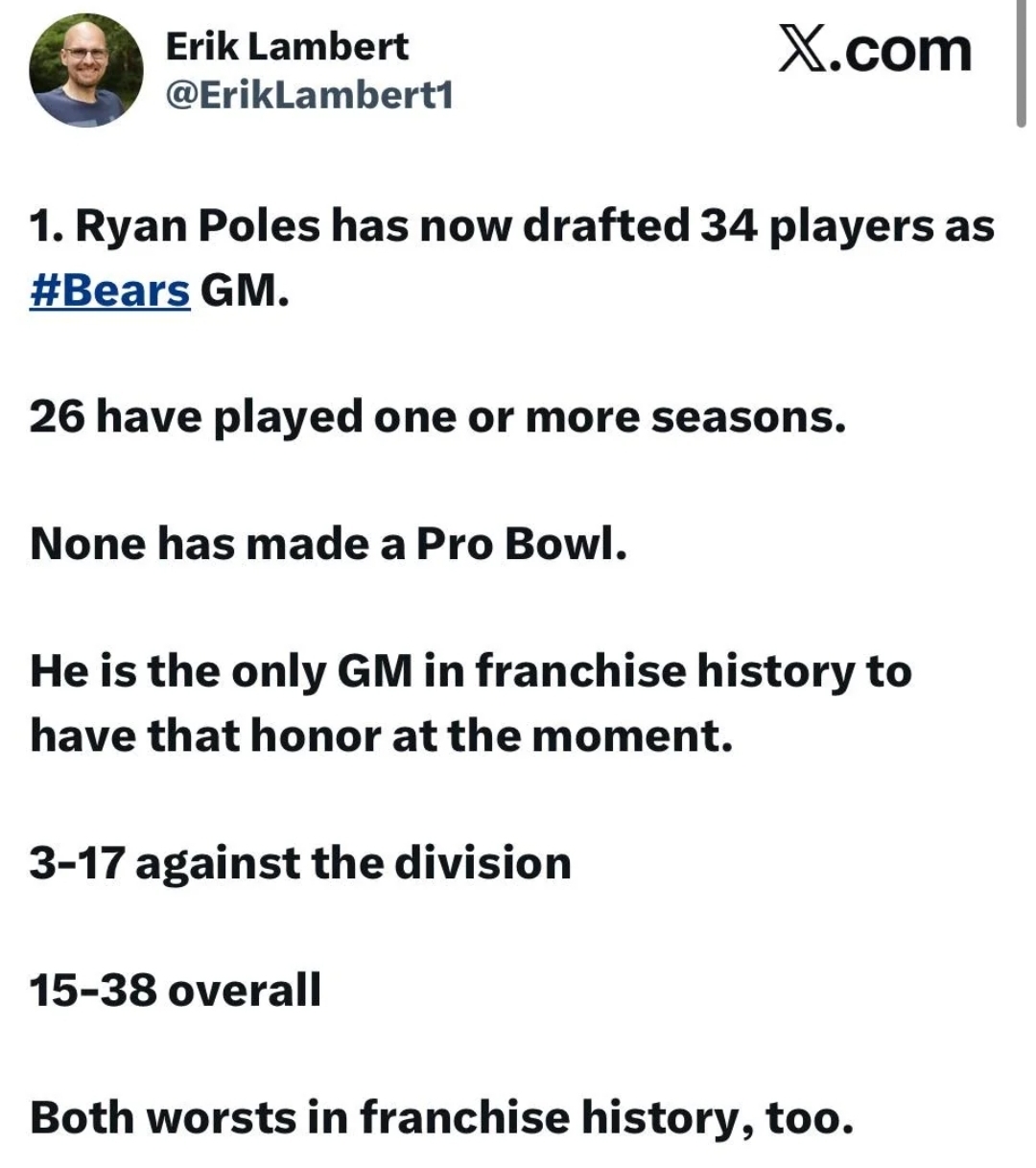Click "He is the only GM in franchise" line
Screen dimensions: 1036x1168
(470, 672)
